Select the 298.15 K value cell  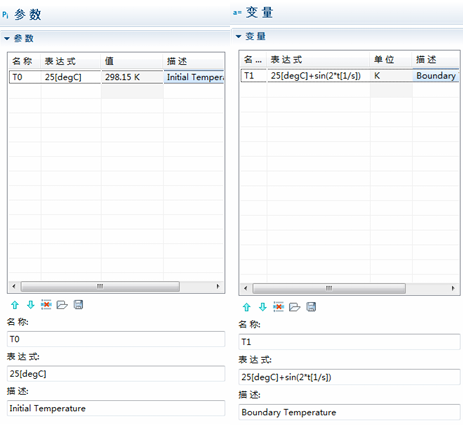click(x=132, y=77)
